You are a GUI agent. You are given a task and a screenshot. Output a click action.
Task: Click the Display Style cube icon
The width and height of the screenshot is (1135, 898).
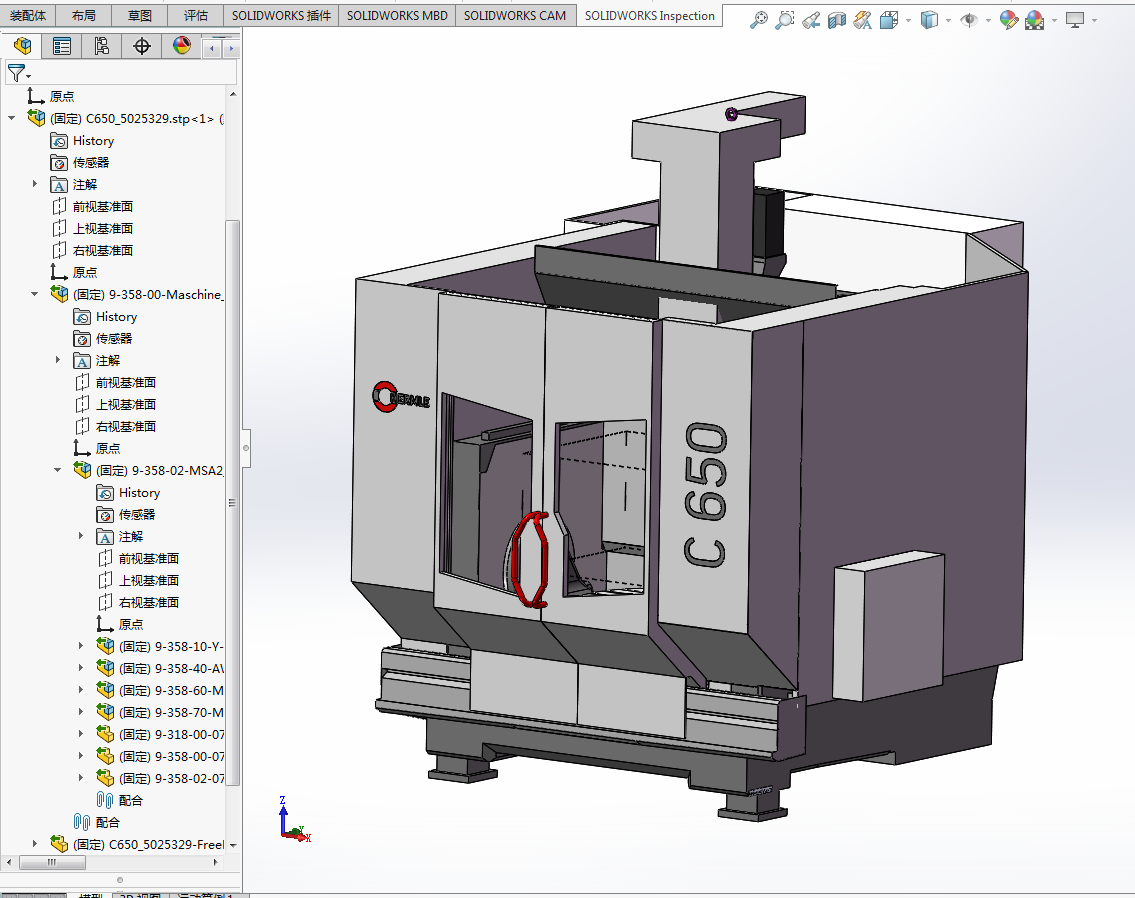(929, 20)
